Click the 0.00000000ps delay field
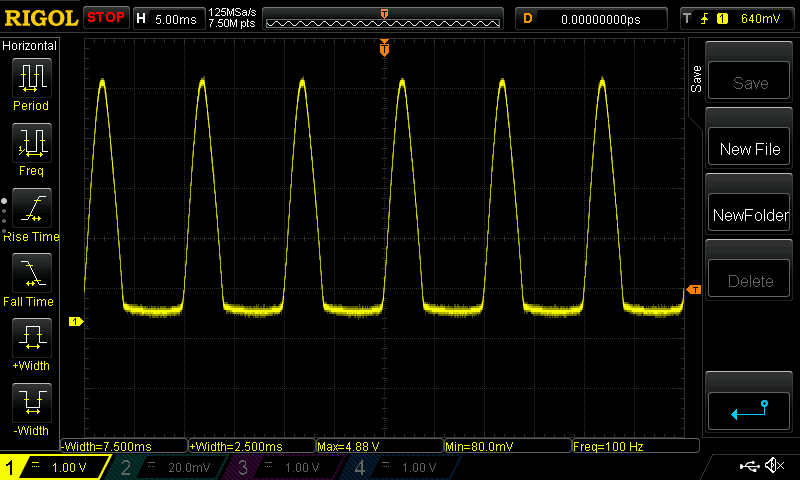The image size is (800, 480). tap(601, 19)
